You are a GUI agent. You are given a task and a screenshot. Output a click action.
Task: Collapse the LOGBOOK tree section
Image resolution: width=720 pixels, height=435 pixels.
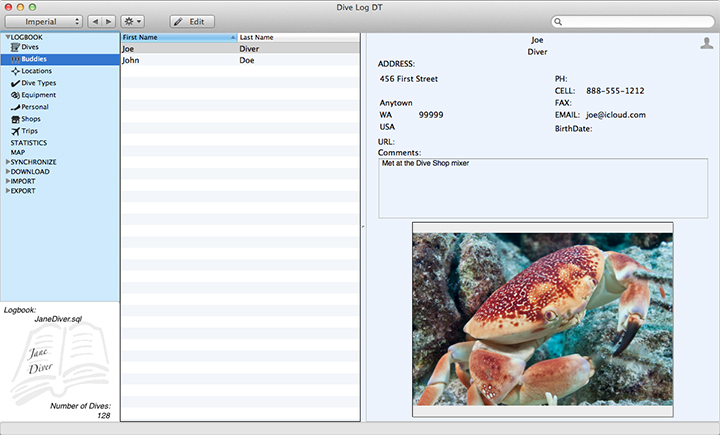(x=8, y=37)
